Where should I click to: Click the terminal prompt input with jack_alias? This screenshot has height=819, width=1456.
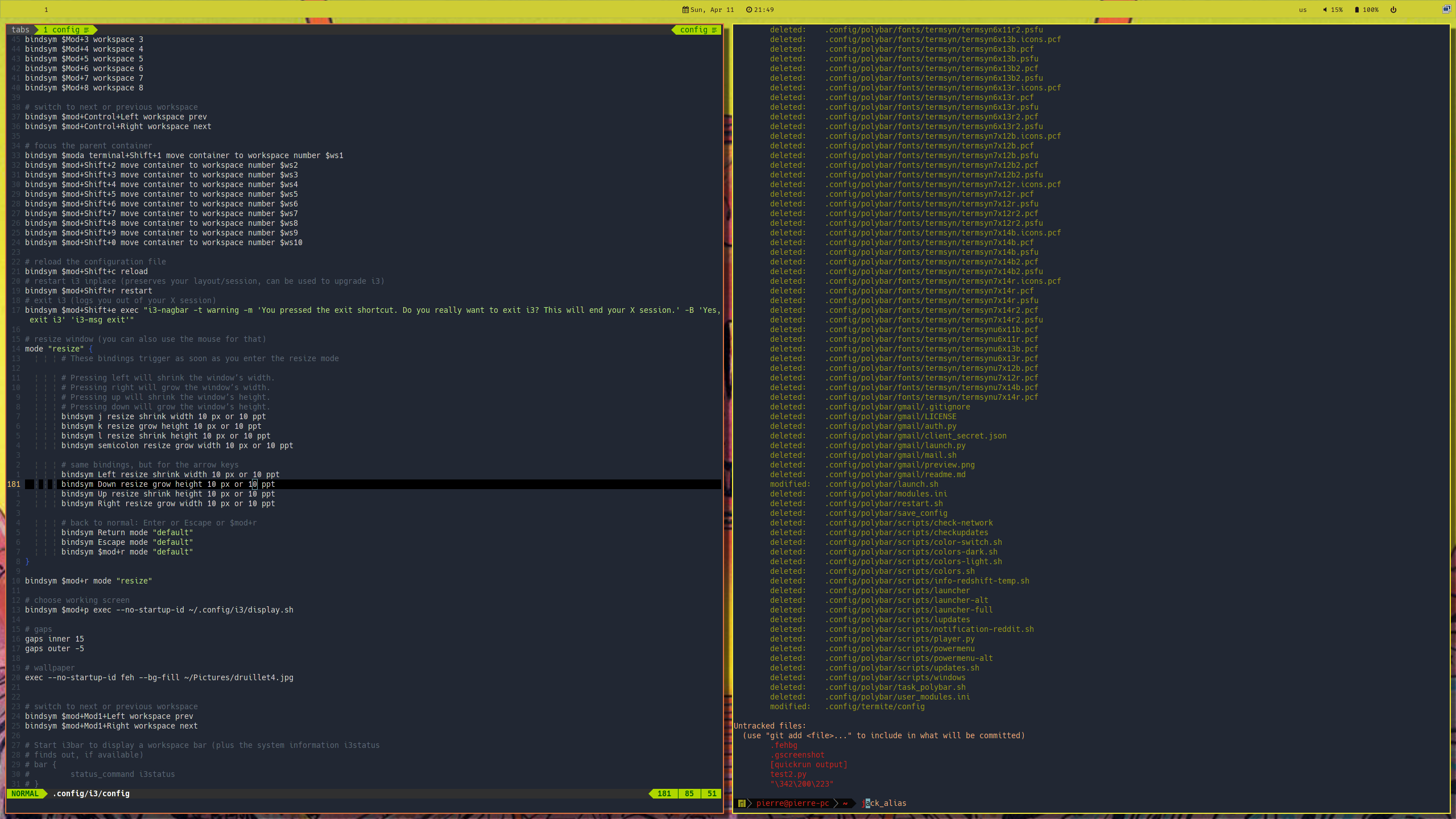coord(884,803)
